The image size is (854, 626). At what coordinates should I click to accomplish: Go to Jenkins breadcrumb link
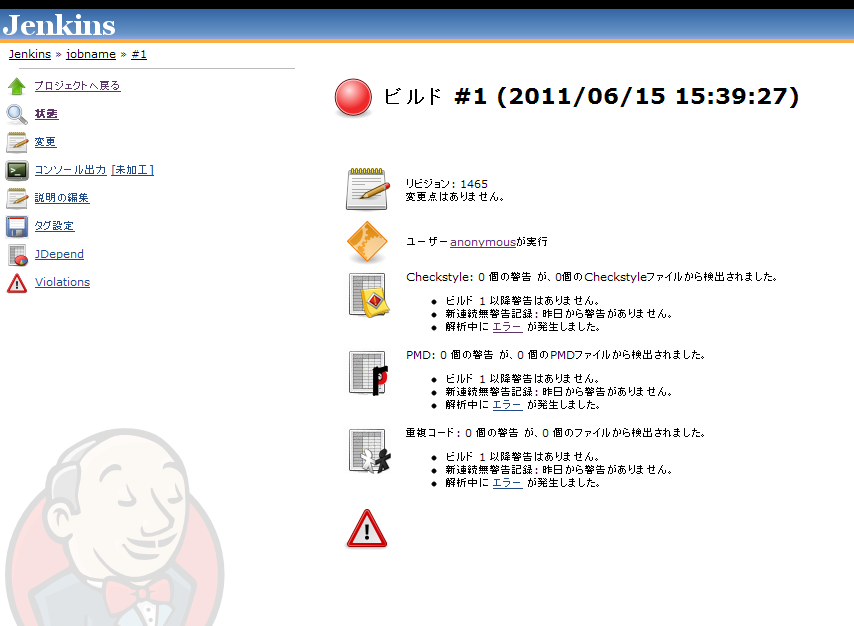click(x=30, y=54)
